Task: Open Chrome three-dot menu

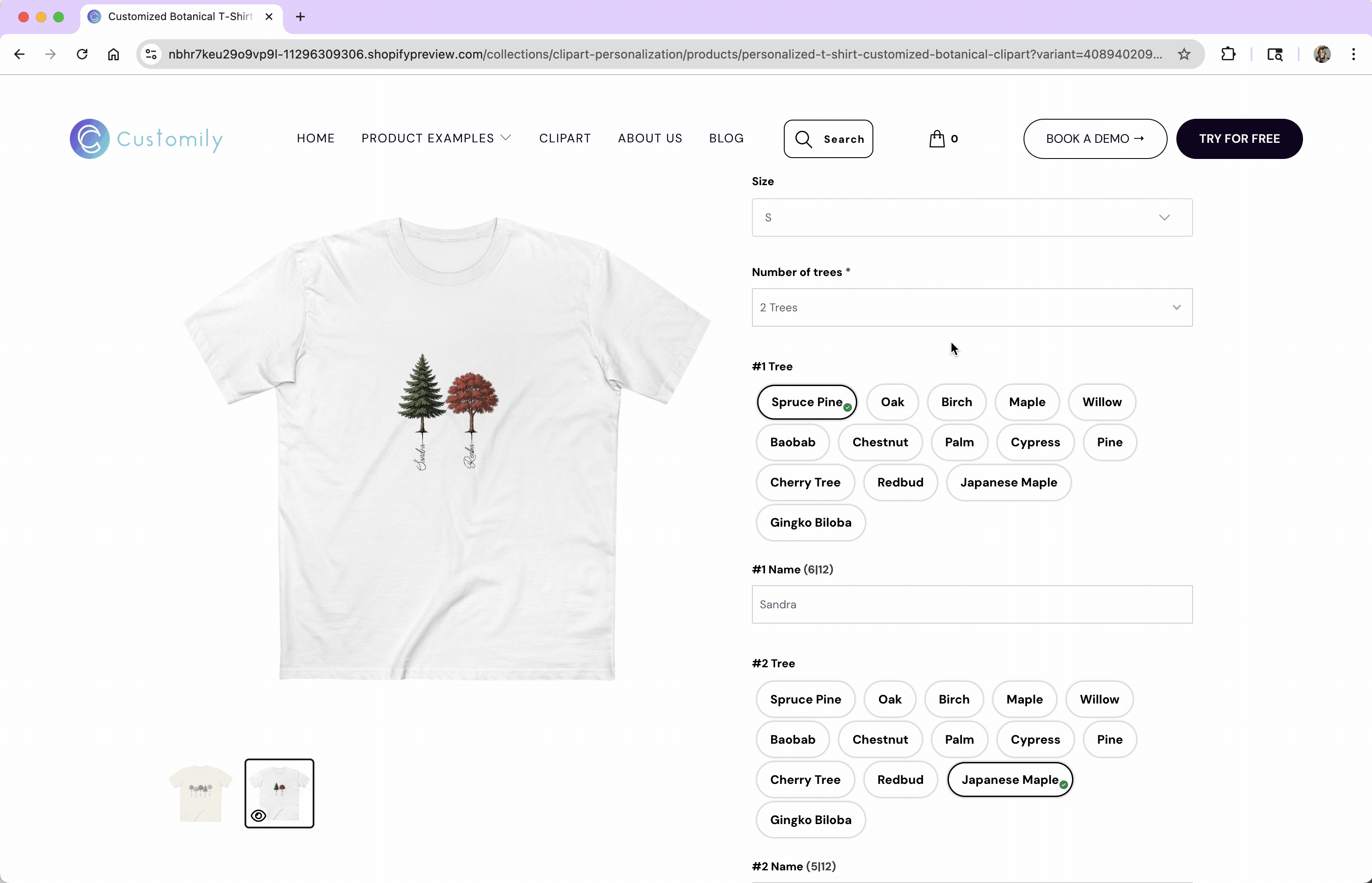Action: tap(1353, 55)
